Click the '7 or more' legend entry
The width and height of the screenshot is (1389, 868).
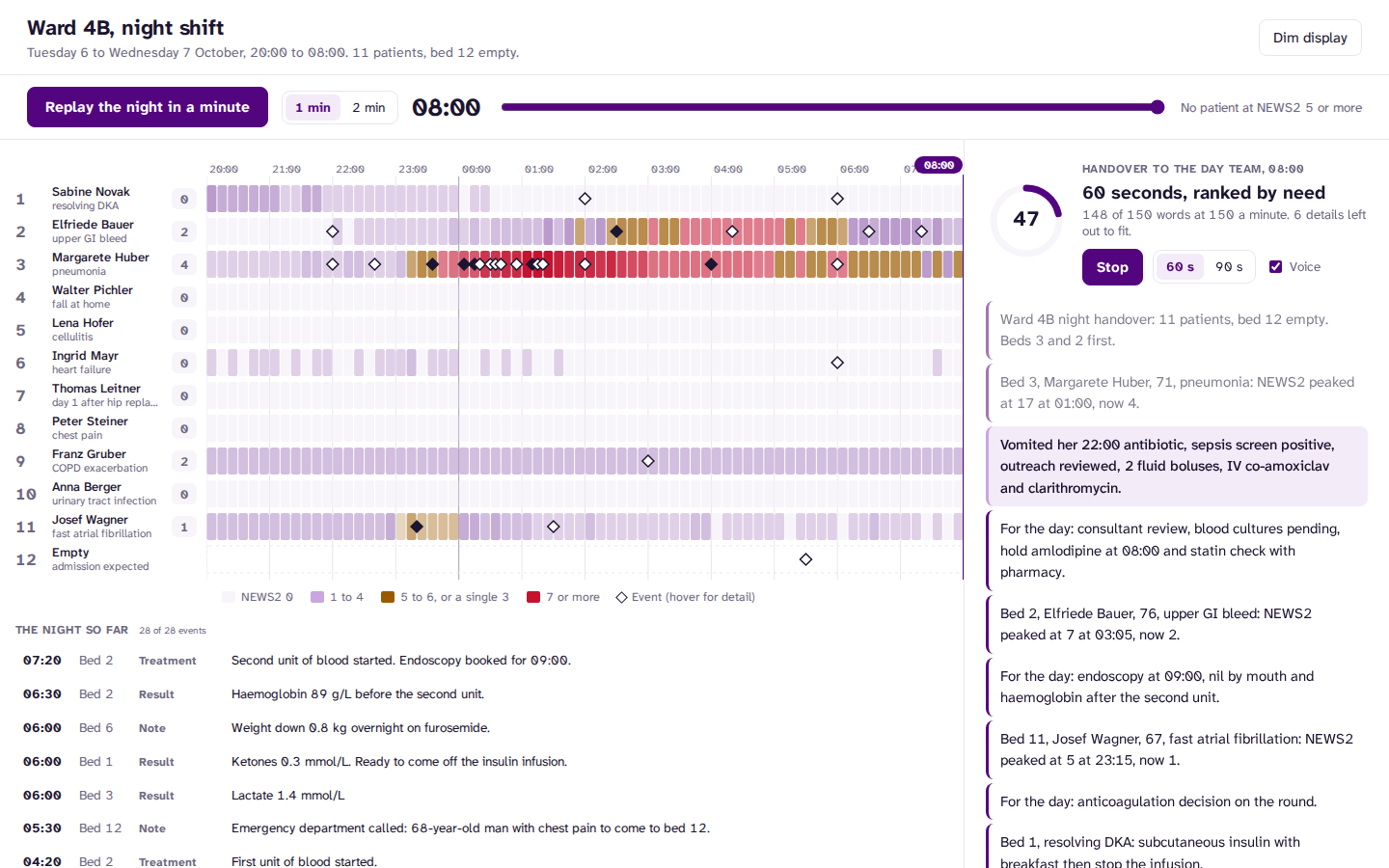pos(563,597)
